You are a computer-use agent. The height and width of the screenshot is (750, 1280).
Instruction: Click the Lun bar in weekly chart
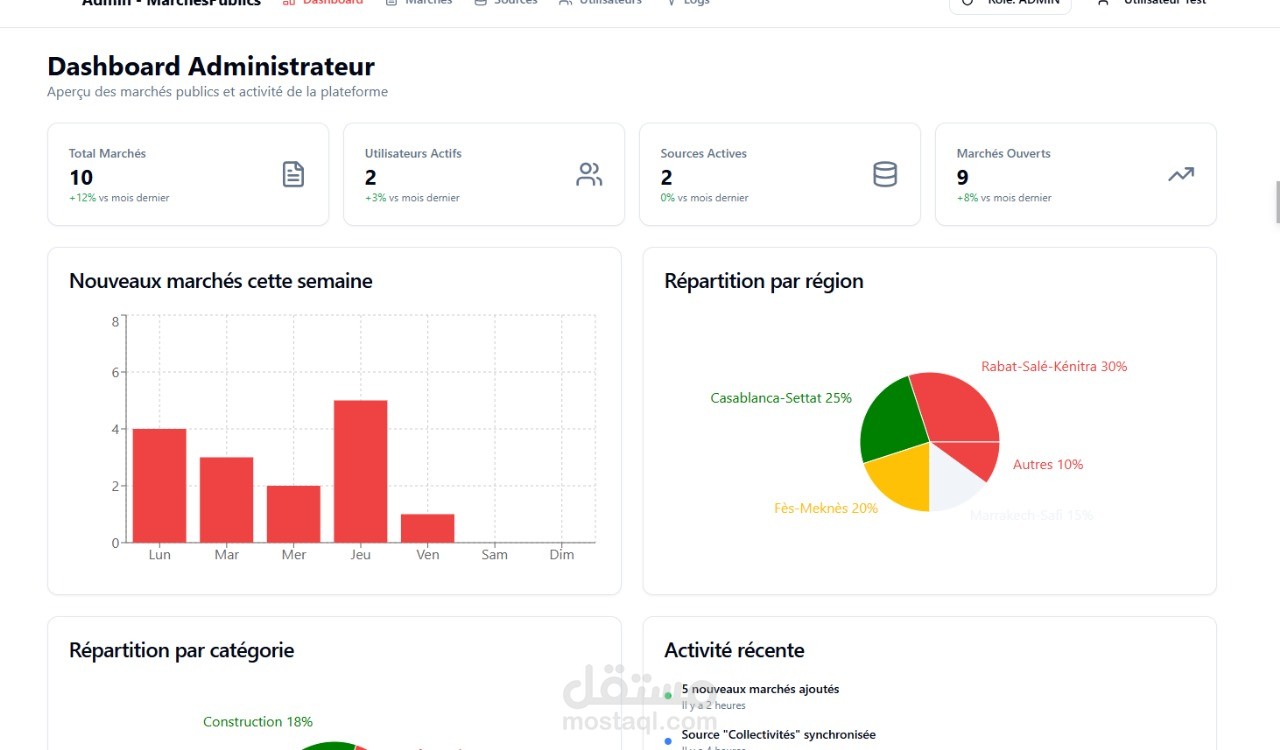pos(160,486)
